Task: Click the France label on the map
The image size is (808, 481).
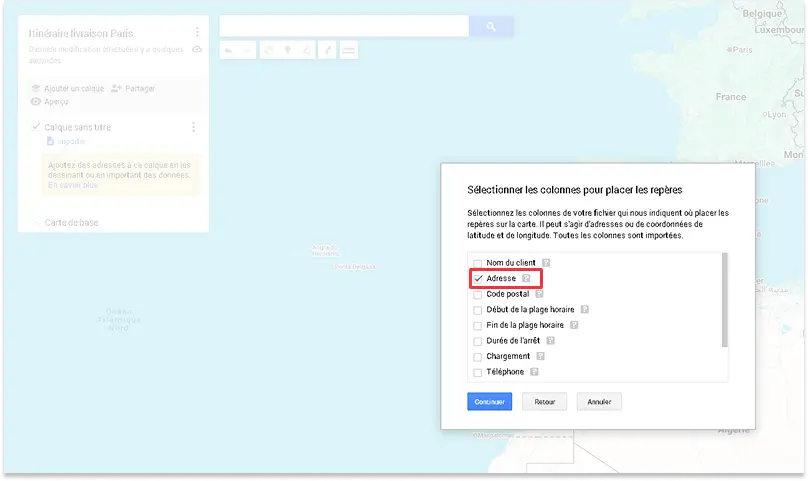Action: coord(731,97)
